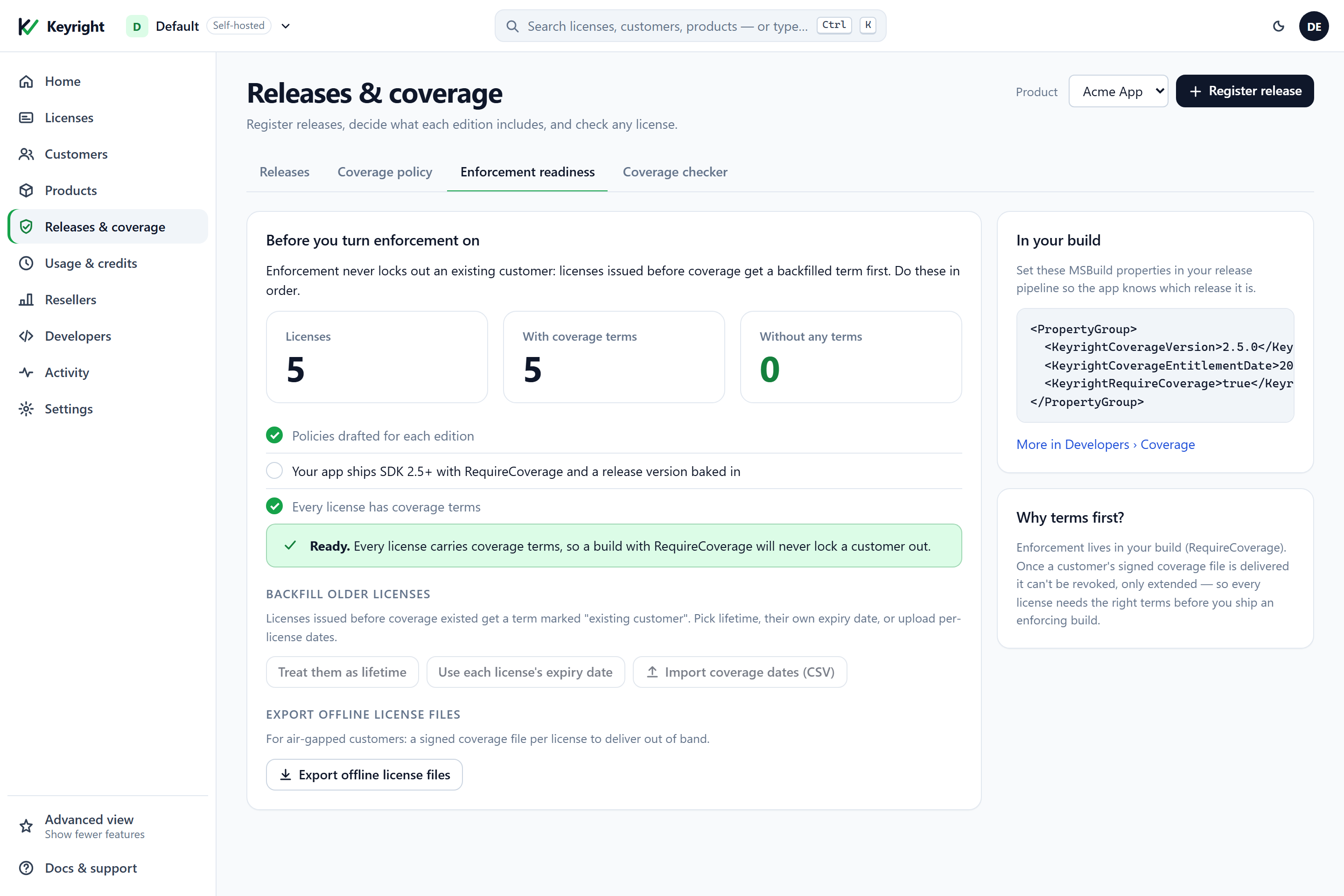Focus the search licenses, customers, products field
The height and width of the screenshot is (896, 1344).
(690, 26)
